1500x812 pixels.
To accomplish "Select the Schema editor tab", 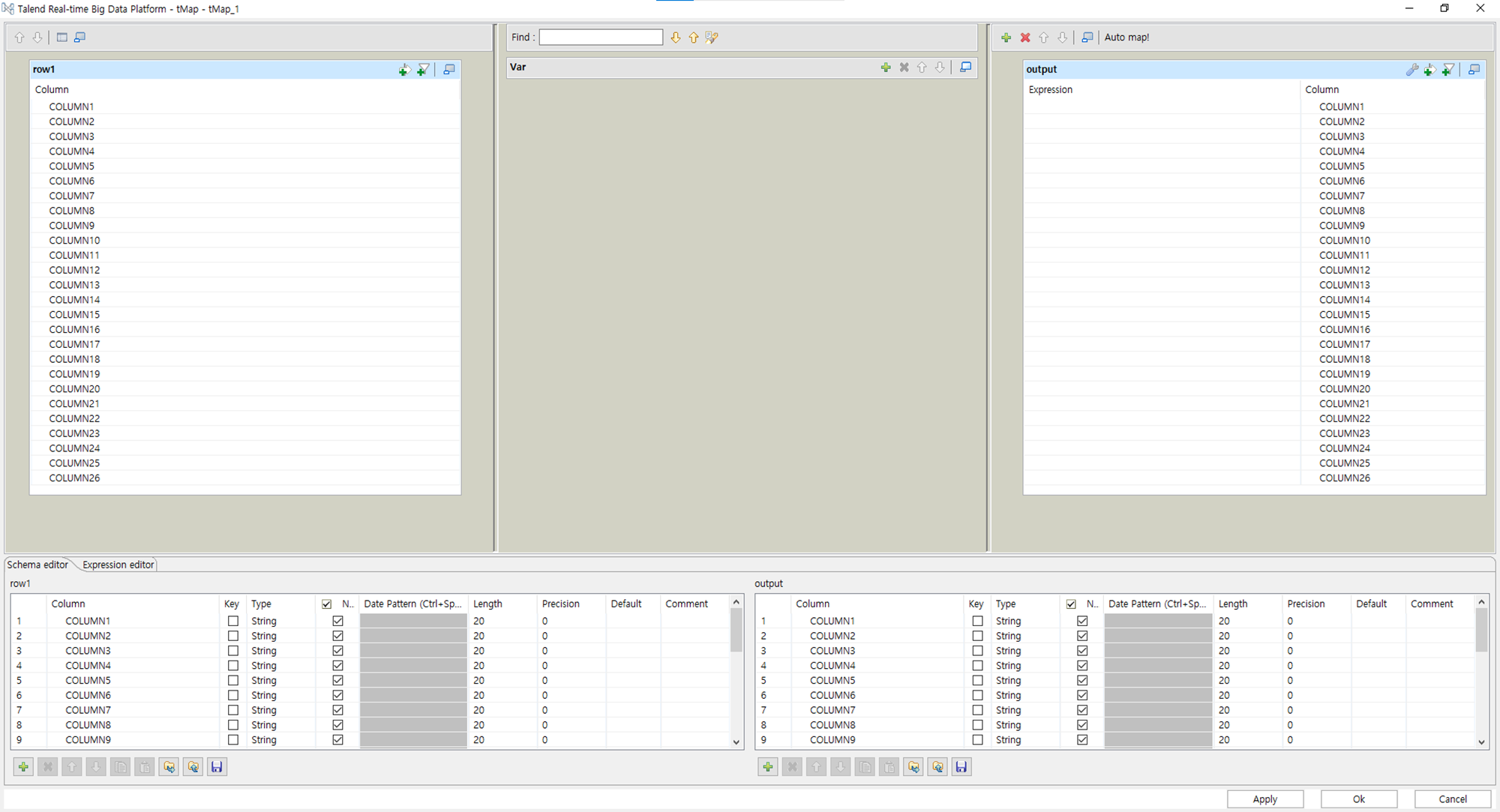I will pyautogui.click(x=37, y=565).
